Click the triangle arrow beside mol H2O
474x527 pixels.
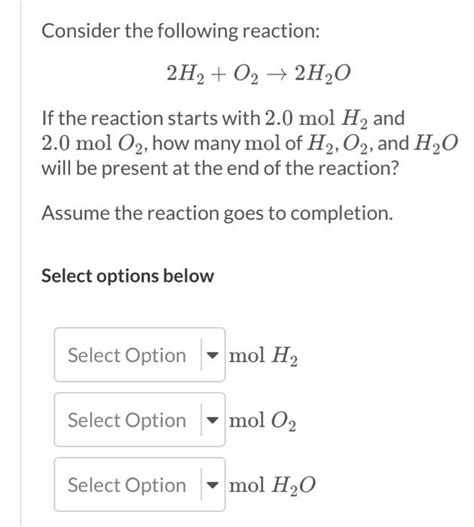pos(212,485)
